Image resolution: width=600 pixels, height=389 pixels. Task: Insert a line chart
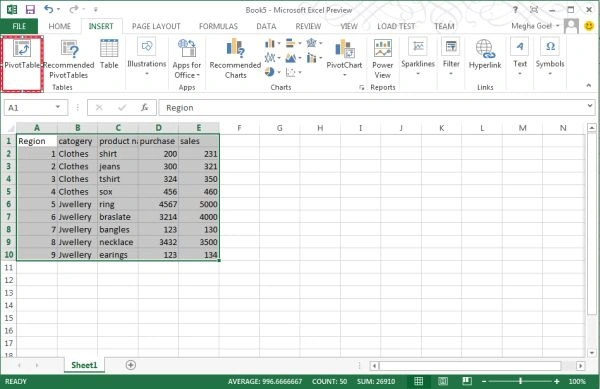coord(272,58)
